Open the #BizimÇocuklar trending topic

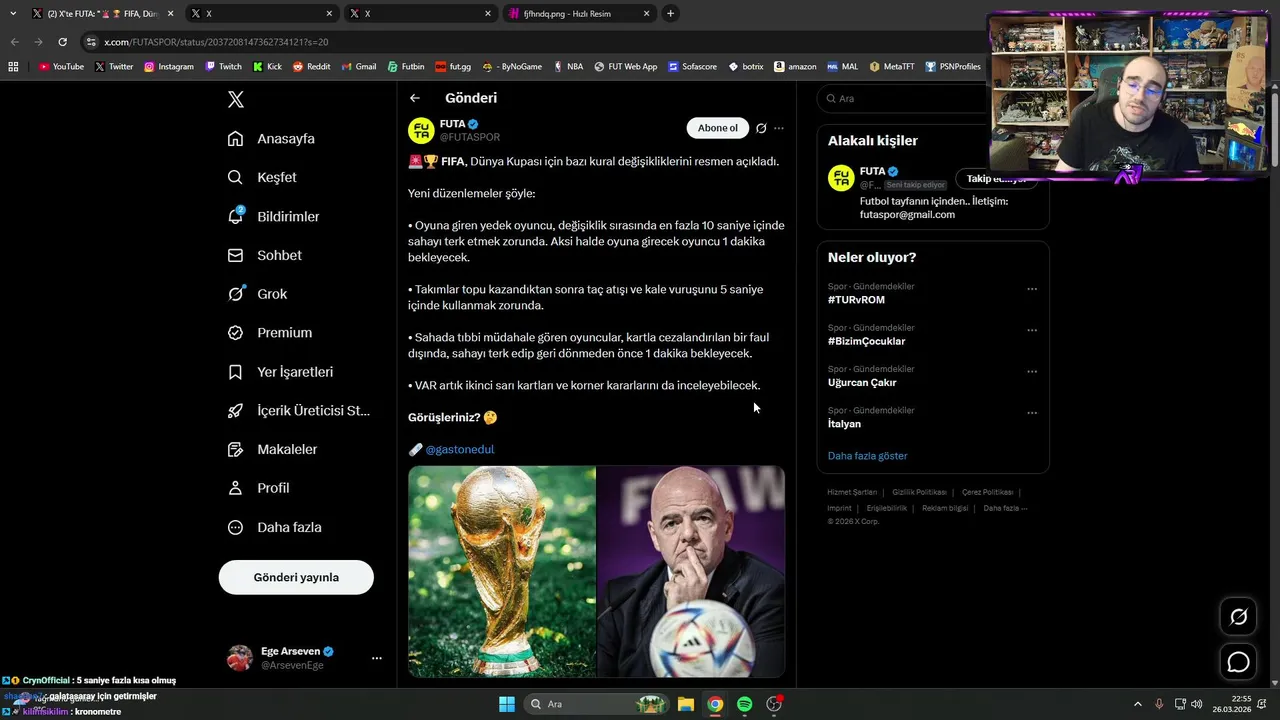[866, 341]
